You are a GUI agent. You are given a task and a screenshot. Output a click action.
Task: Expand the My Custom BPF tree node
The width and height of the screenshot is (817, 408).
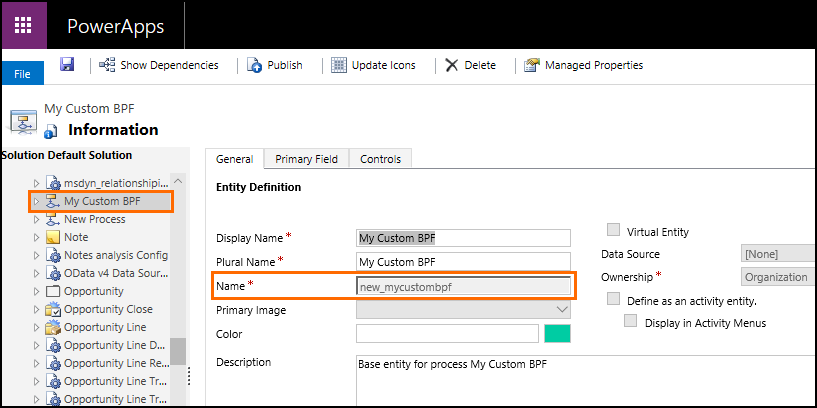[37, 201]
